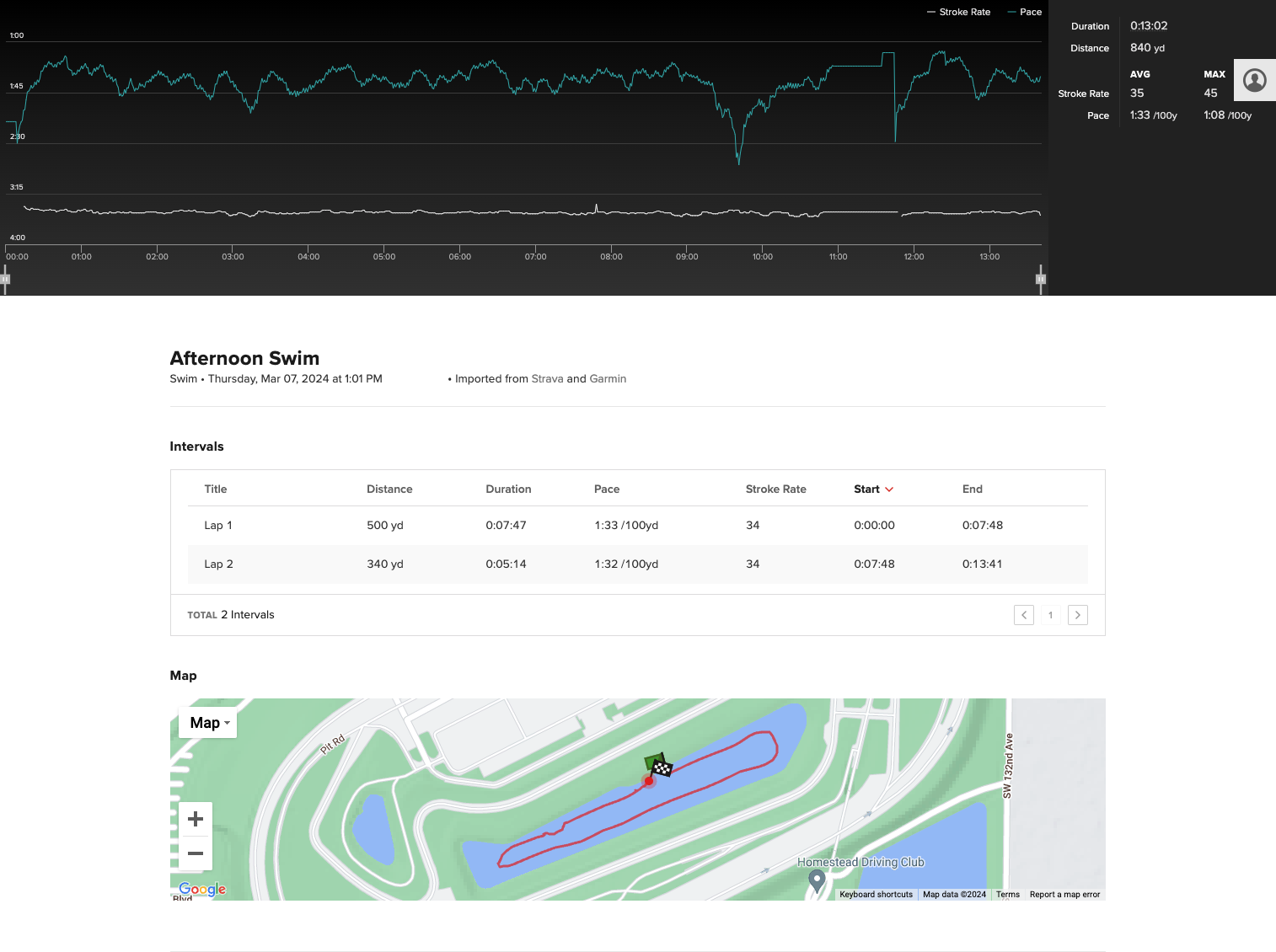The width and height of the screenshot is (1276, 952).
Task: Select the Lap 2 interval row
Action: (590, 564)
